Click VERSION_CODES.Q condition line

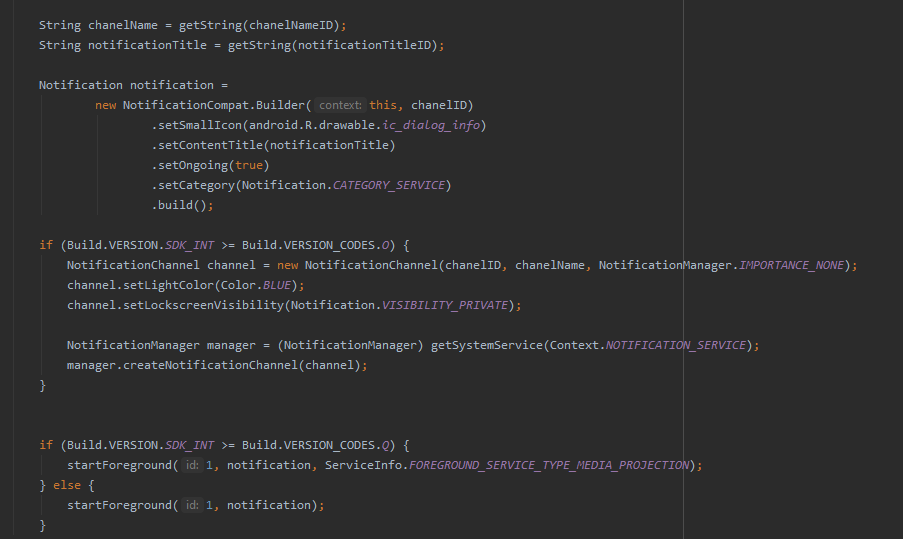click(224, 445)
